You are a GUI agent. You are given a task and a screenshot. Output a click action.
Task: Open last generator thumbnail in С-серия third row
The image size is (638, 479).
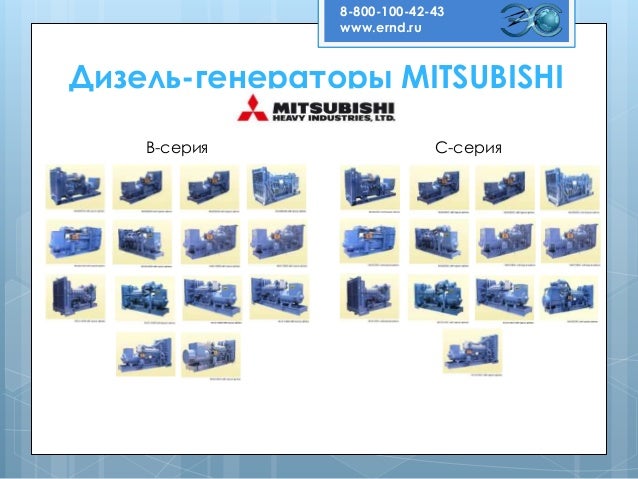[570, 297]
